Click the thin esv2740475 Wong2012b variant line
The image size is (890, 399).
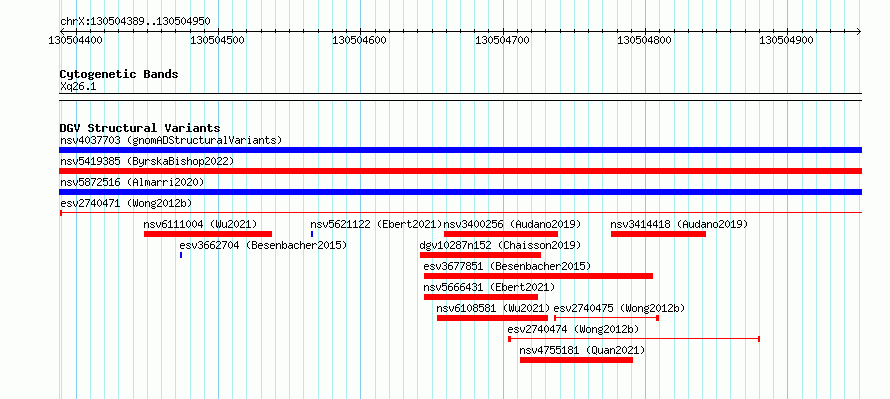pyautogui.click(x=606, y=318)
